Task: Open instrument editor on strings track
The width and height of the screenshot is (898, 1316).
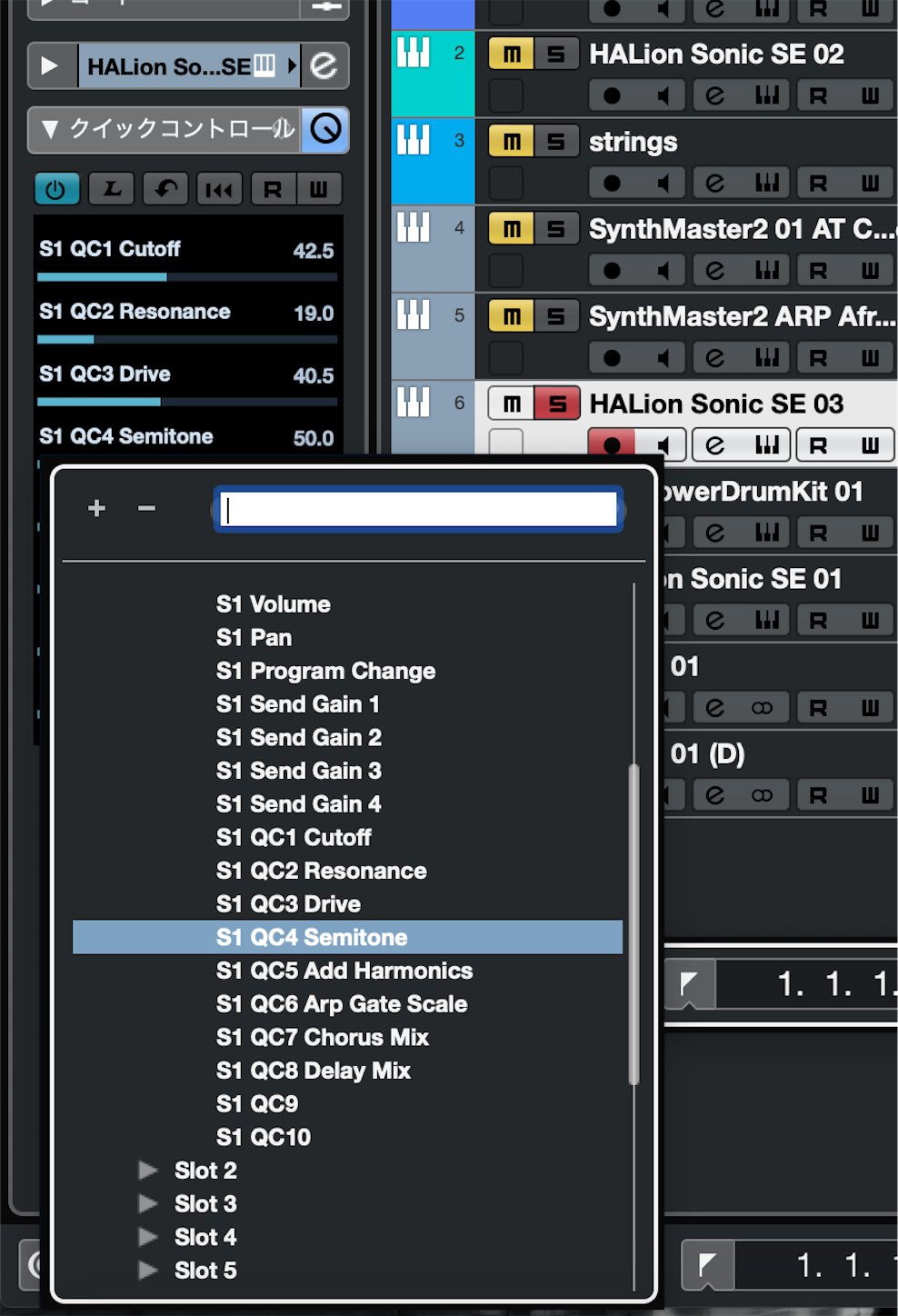Action: point(767,183)
